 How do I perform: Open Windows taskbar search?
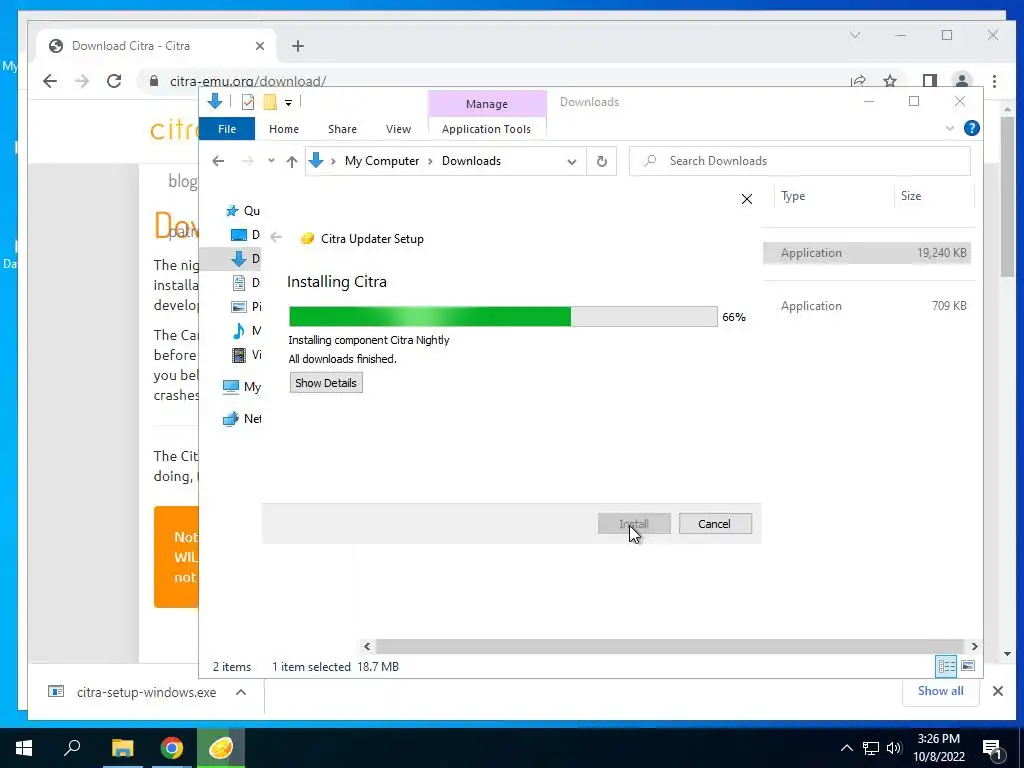[x=72, y=748]
